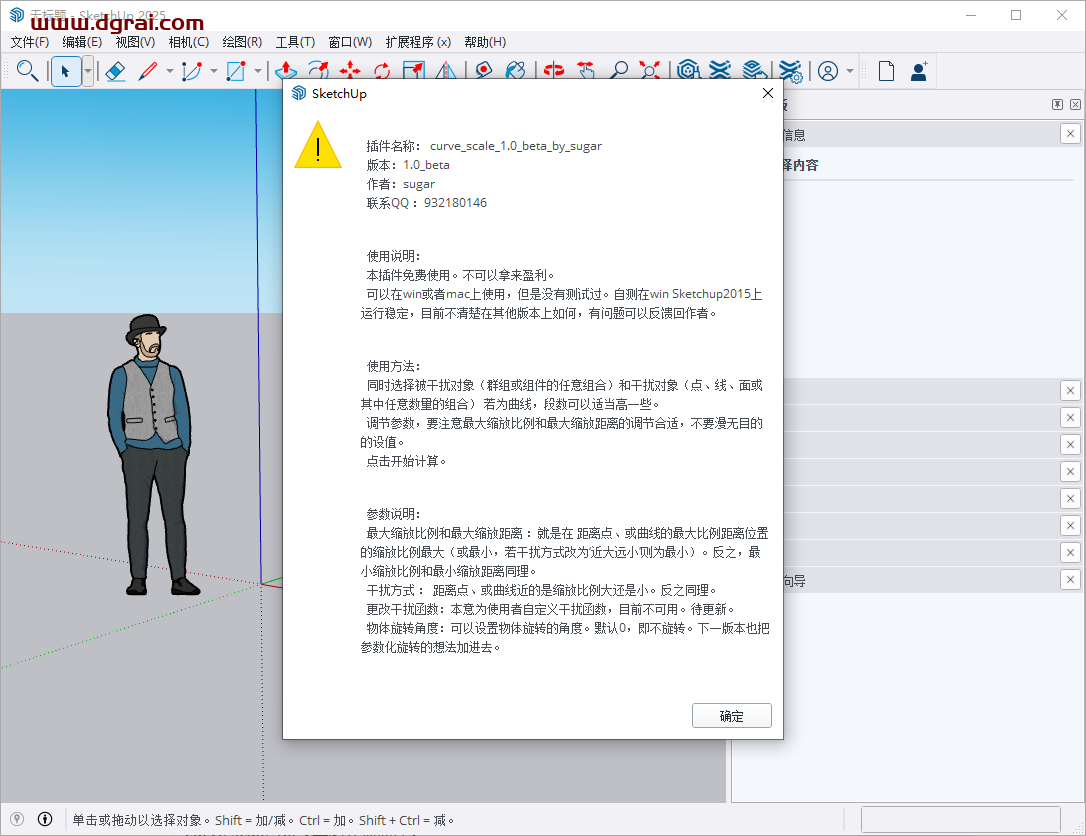Select the Flip mirror tool
The image size is (1086, 836).
(x=446, y=70)
